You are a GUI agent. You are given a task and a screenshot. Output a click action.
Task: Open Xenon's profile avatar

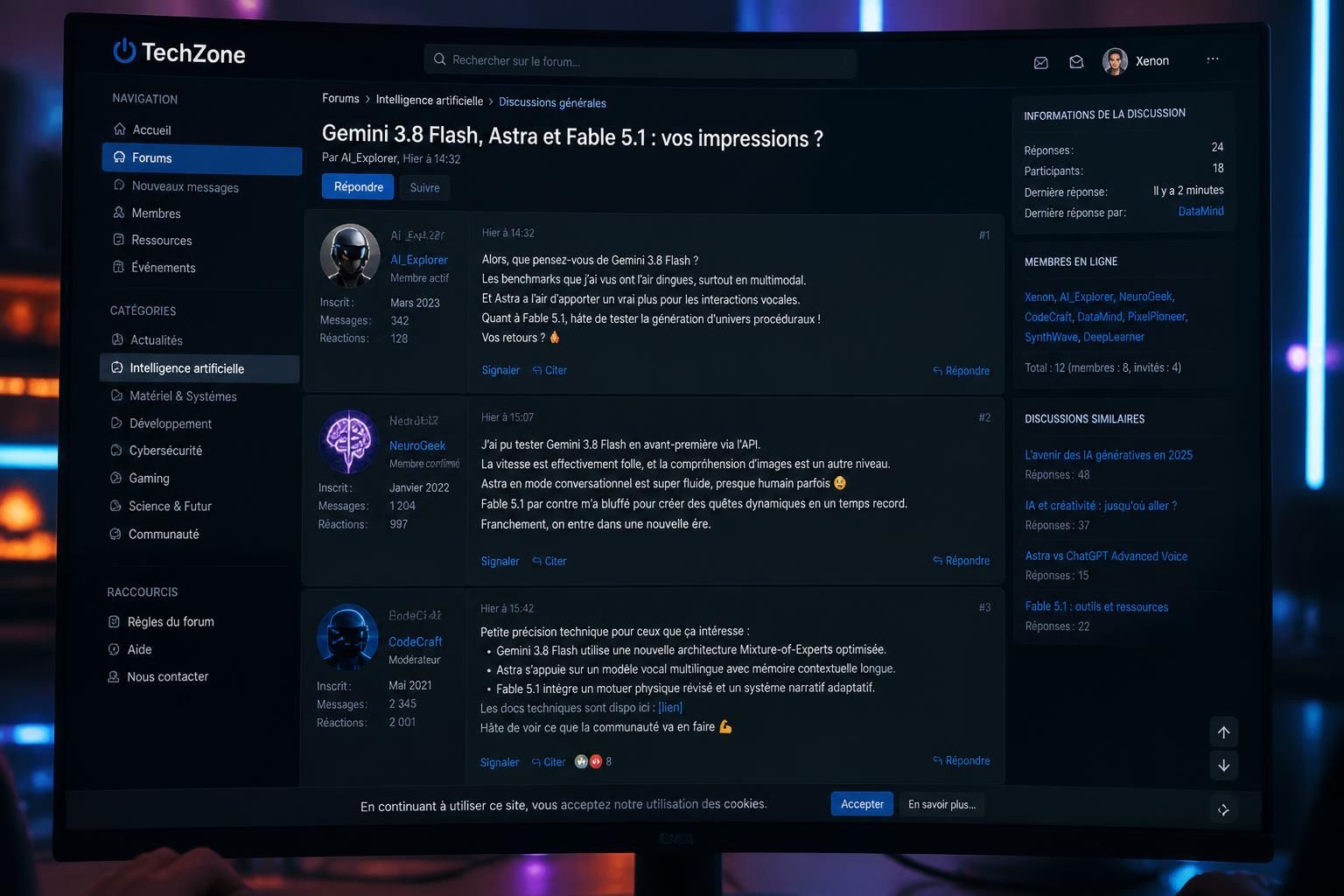1115,61
